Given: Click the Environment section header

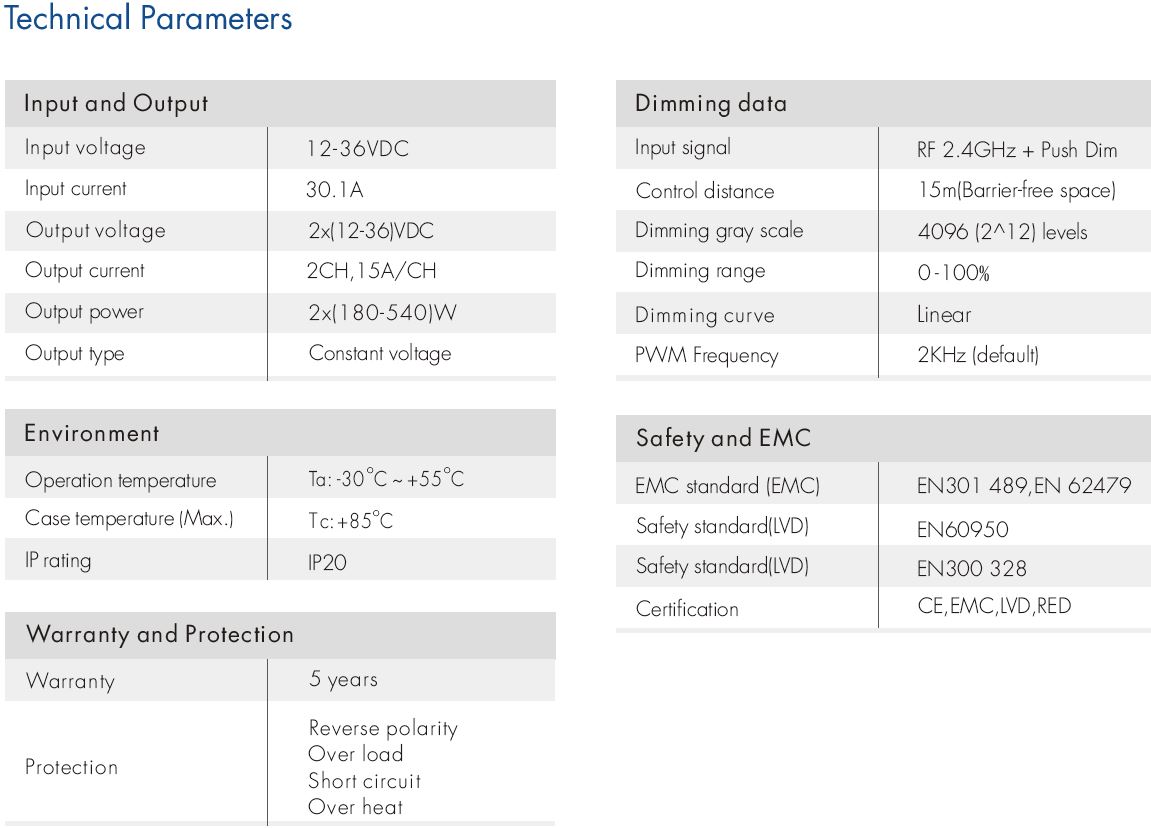Looking at the screenshot, I should pyautogui.click(x=92, y=434).
